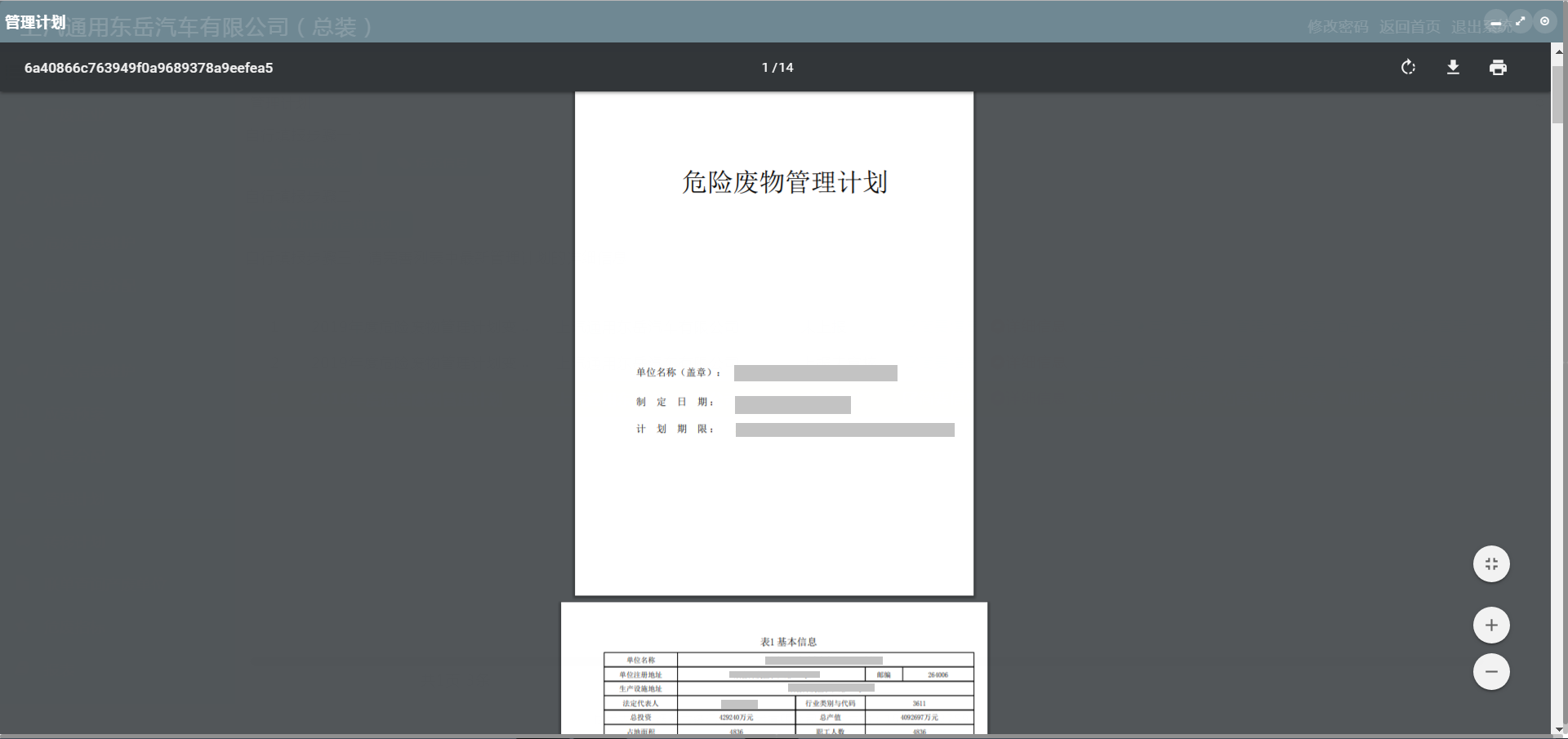Screen dimensions: 1568x739
Task: Click the 单位名称（盖章） label
Action: click(x=679, y=372)
